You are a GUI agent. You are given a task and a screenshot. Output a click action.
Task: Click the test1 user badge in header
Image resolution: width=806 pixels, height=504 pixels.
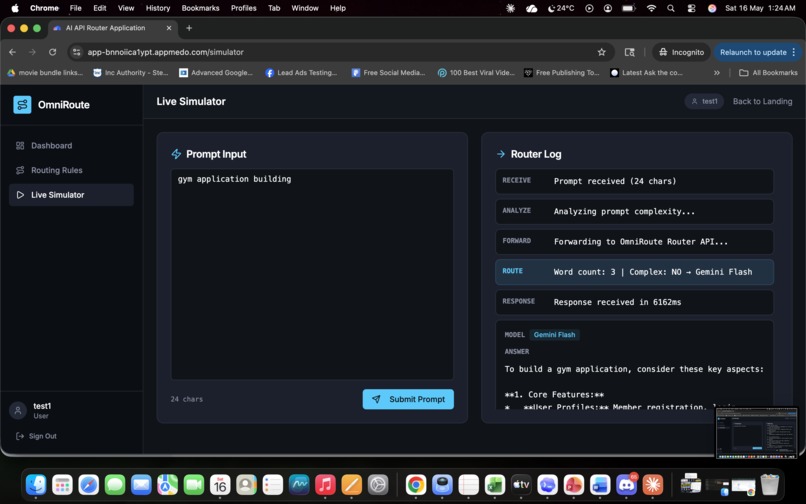[704, 101]
